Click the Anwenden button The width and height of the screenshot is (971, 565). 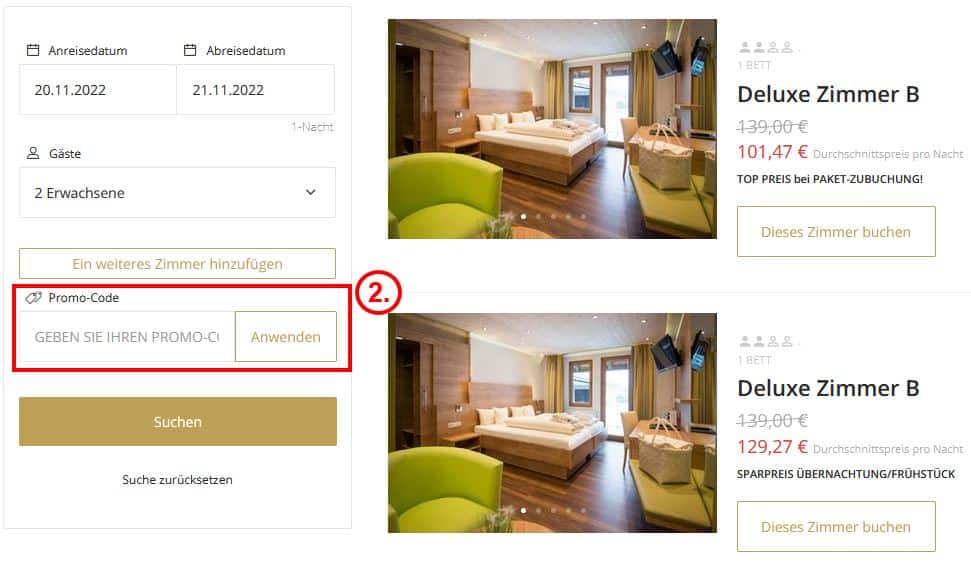point(286,337)
